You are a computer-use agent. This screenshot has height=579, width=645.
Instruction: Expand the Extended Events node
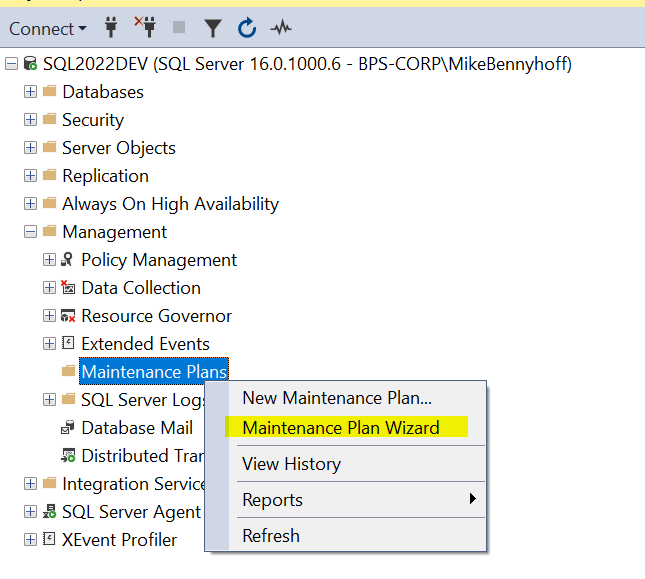(x=49, y=343)
